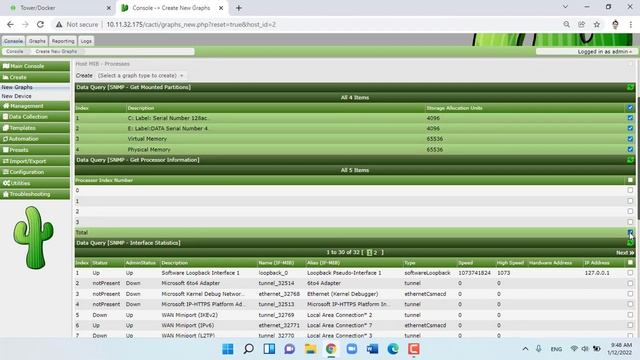Screen dimensions: 640x360
Task: Check the processor 1 row checkbox
Action: [630, 201]
